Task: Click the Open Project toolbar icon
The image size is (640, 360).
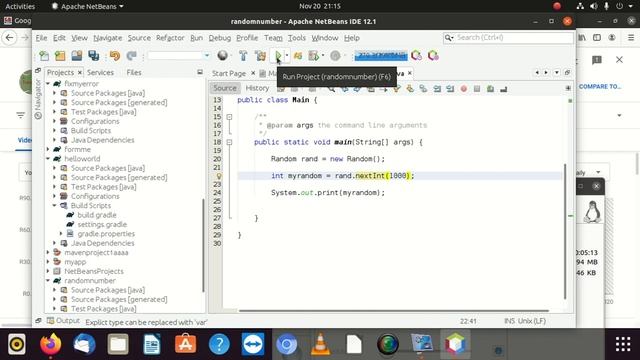Action: [x=77, y=56]
